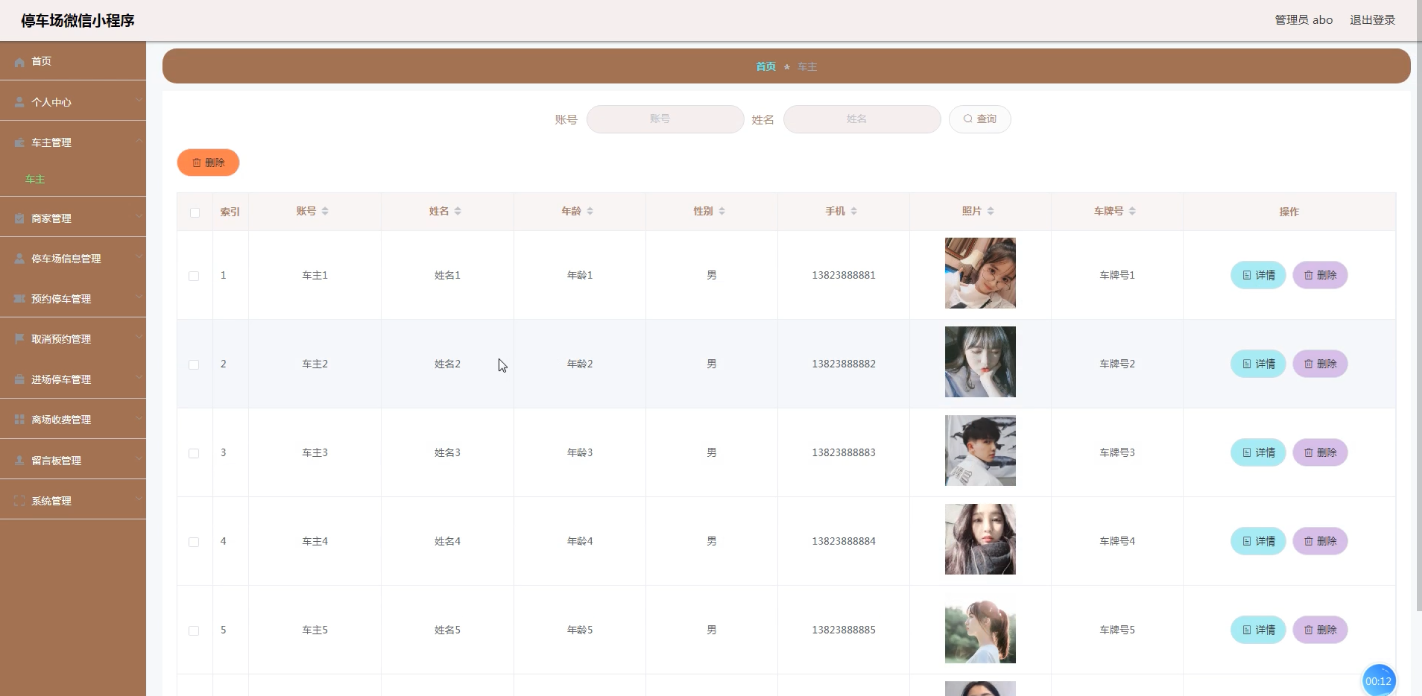Check the checkbox for row 车主3
The image size is (1422, 696).
tap(194, 452)
